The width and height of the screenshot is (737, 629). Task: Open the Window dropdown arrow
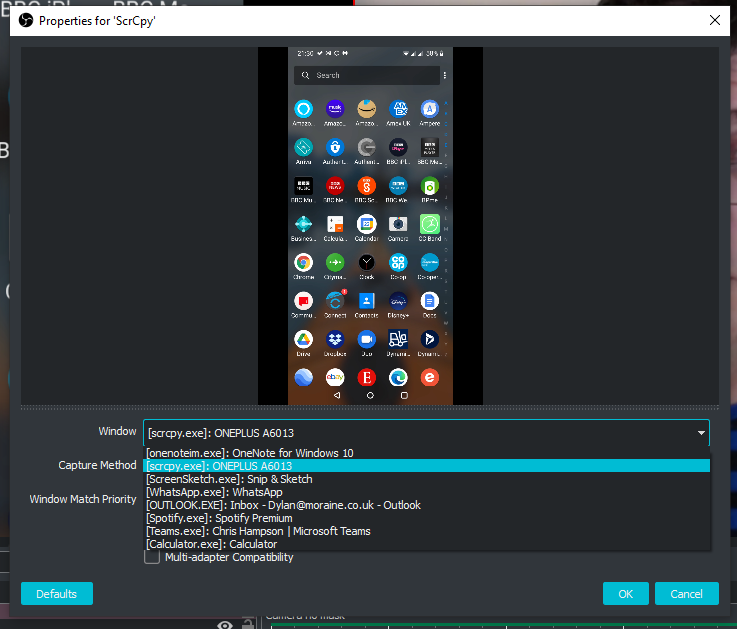point(701,432)
